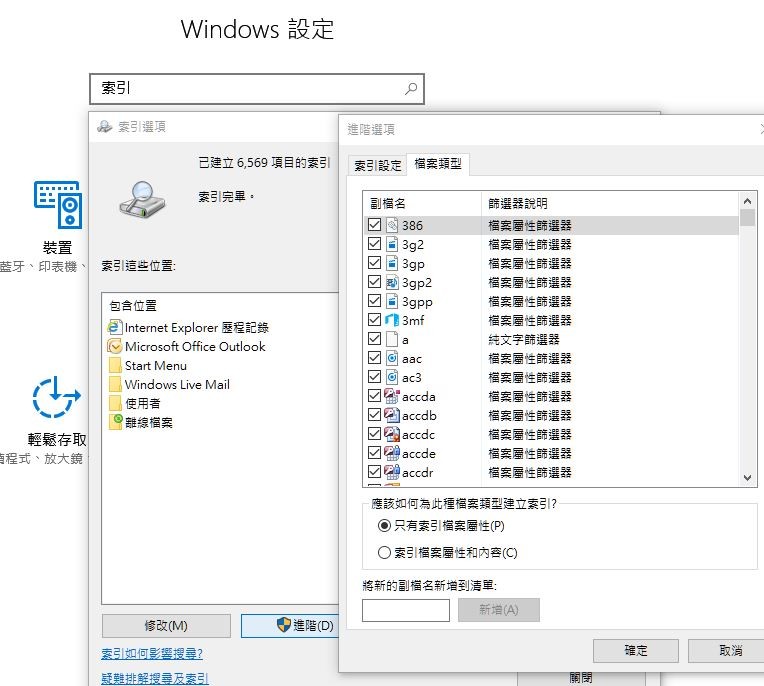764x686 pixels.
Task: Click the 新增(A) button
Action: (x=498, y=610)
